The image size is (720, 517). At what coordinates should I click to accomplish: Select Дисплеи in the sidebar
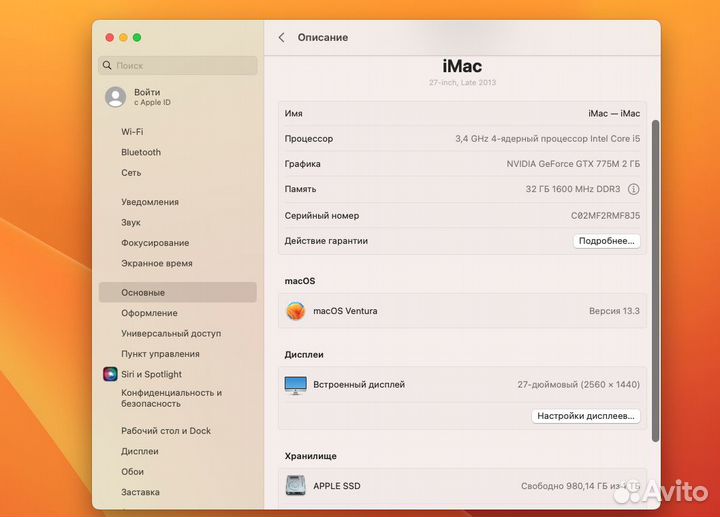(178, 451)
